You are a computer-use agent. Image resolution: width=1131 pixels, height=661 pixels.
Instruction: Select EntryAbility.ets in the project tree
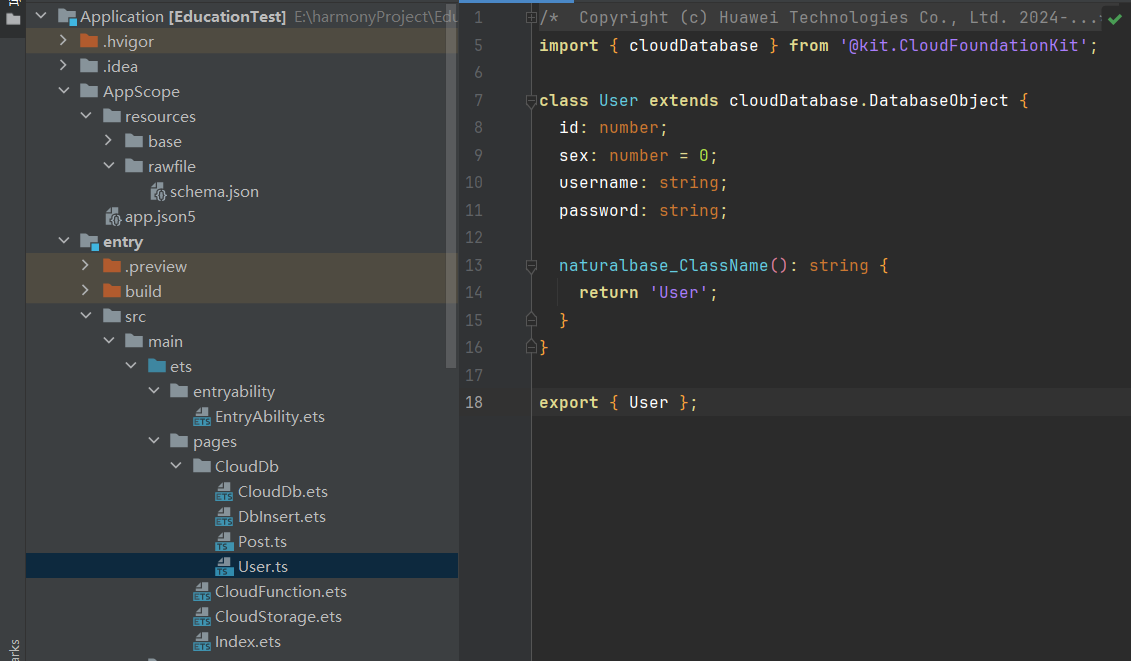pyautogui.click(x=270, y=416)
